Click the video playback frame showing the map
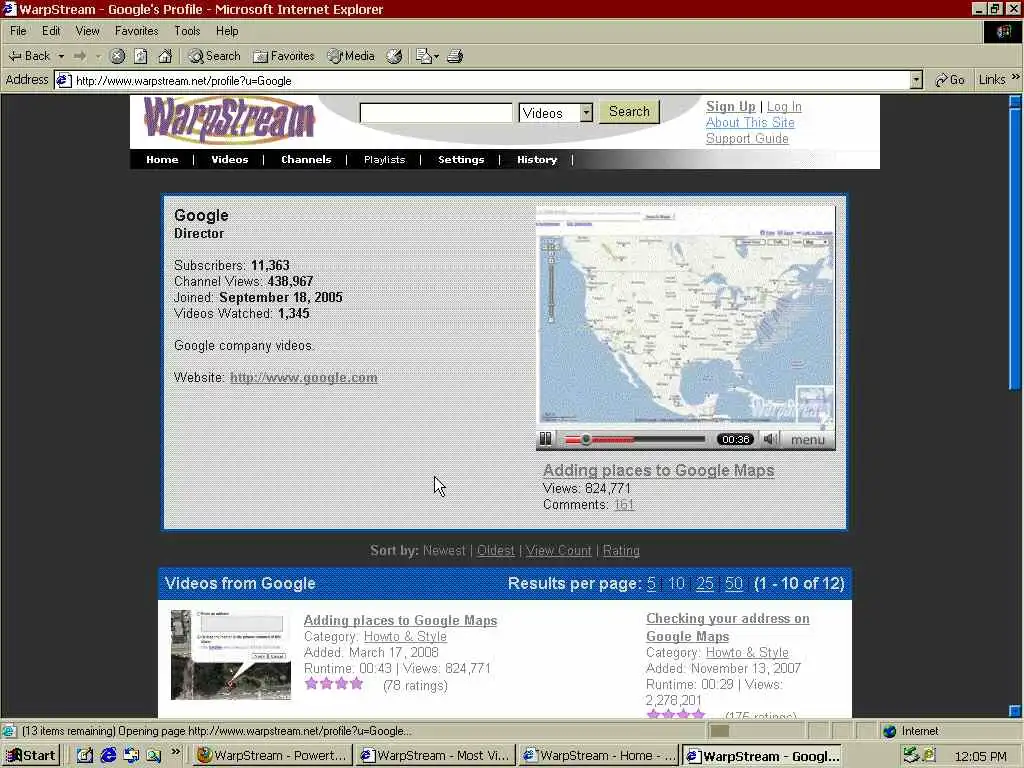The image size is (1024, 768). [685, 317]
